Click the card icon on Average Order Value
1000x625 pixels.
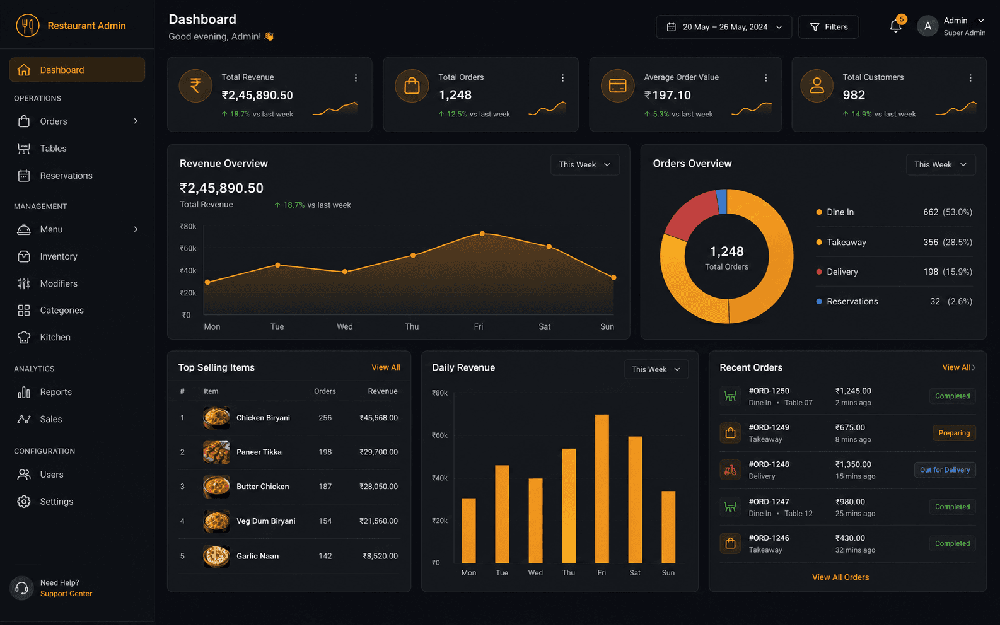pos(617,85)
